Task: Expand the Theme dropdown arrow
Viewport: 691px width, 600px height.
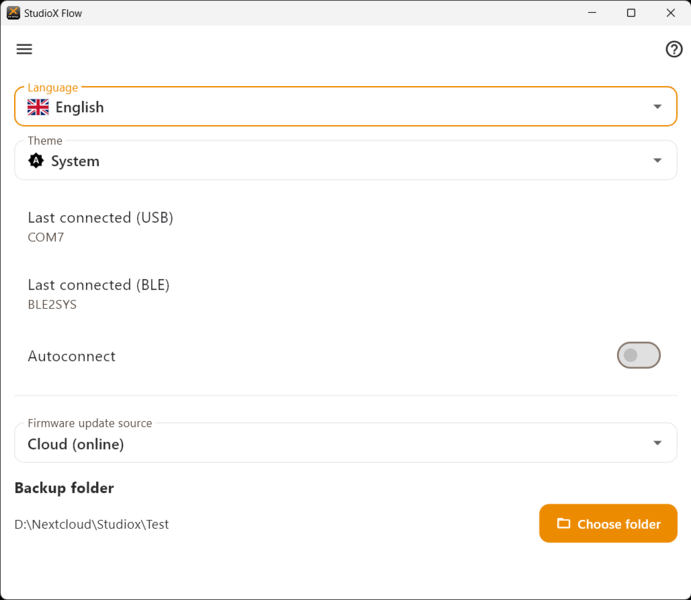Action: (657, 160)
